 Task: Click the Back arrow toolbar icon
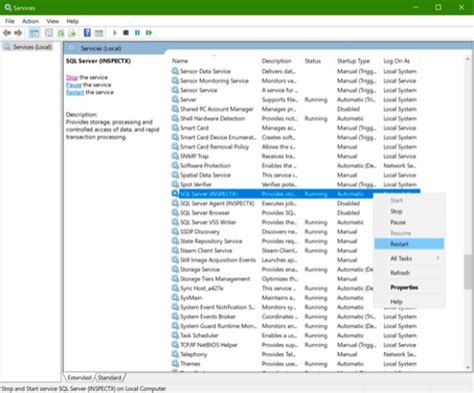(x=7, y=33)
